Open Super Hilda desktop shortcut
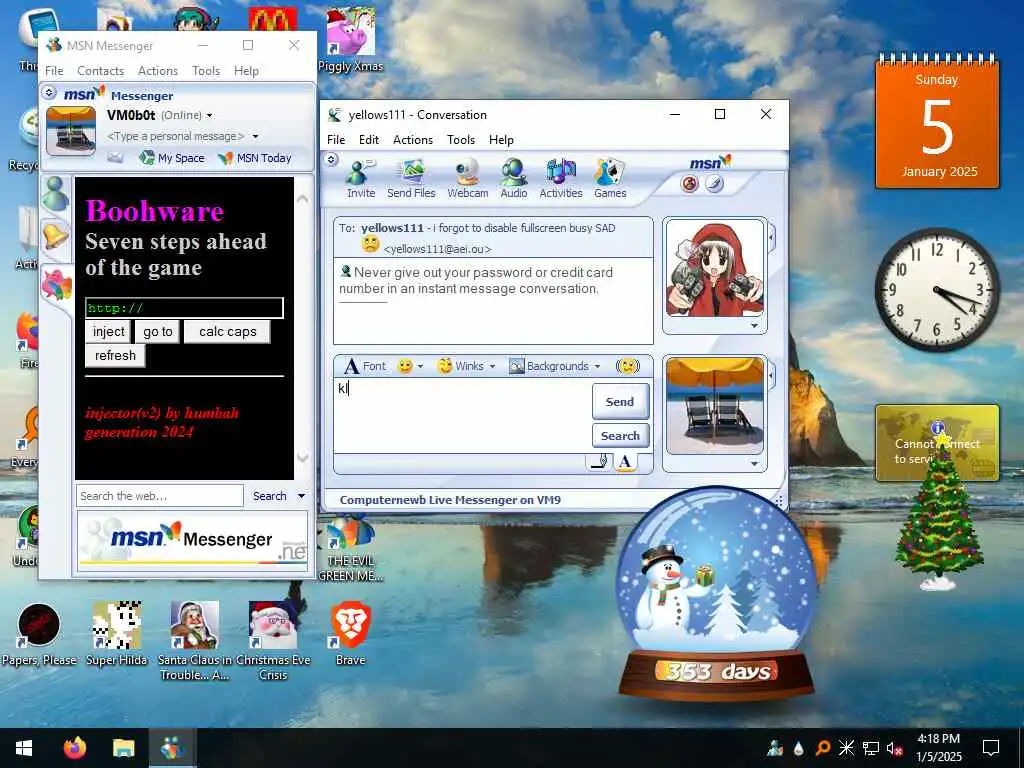This screenshot has height=768, width=1024. click(117, 633)
